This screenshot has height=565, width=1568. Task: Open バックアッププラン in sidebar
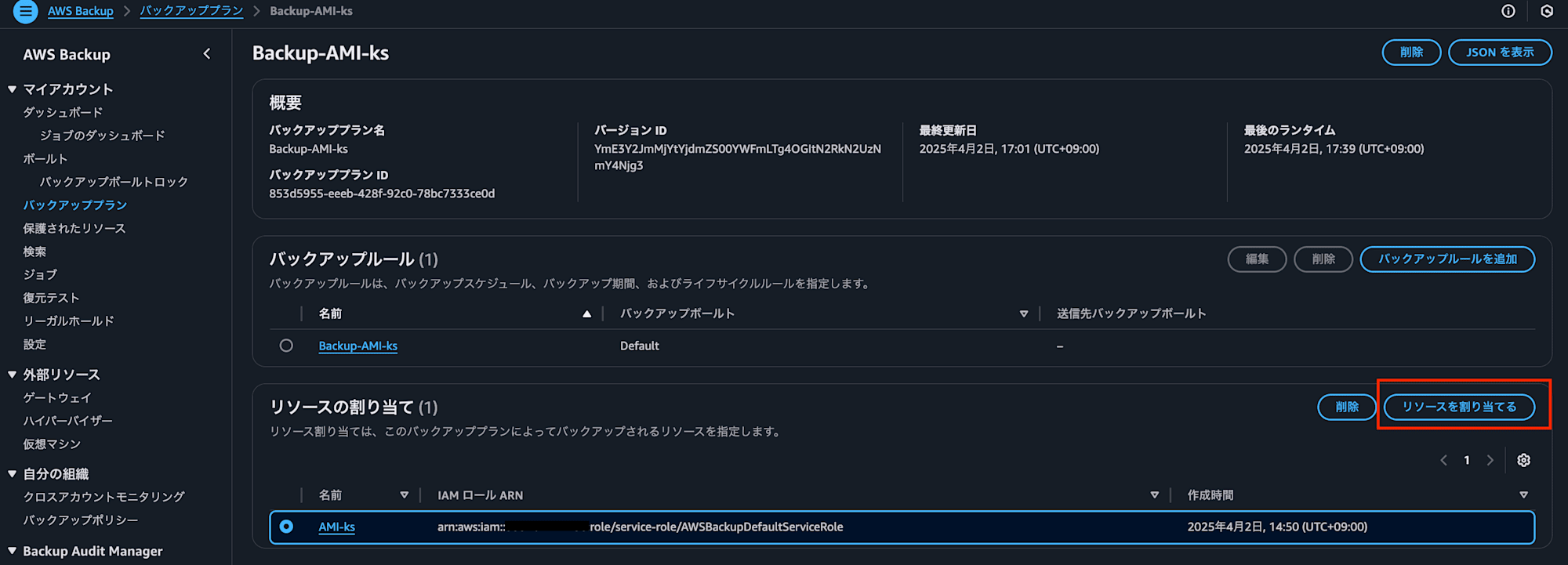(75, 205)
